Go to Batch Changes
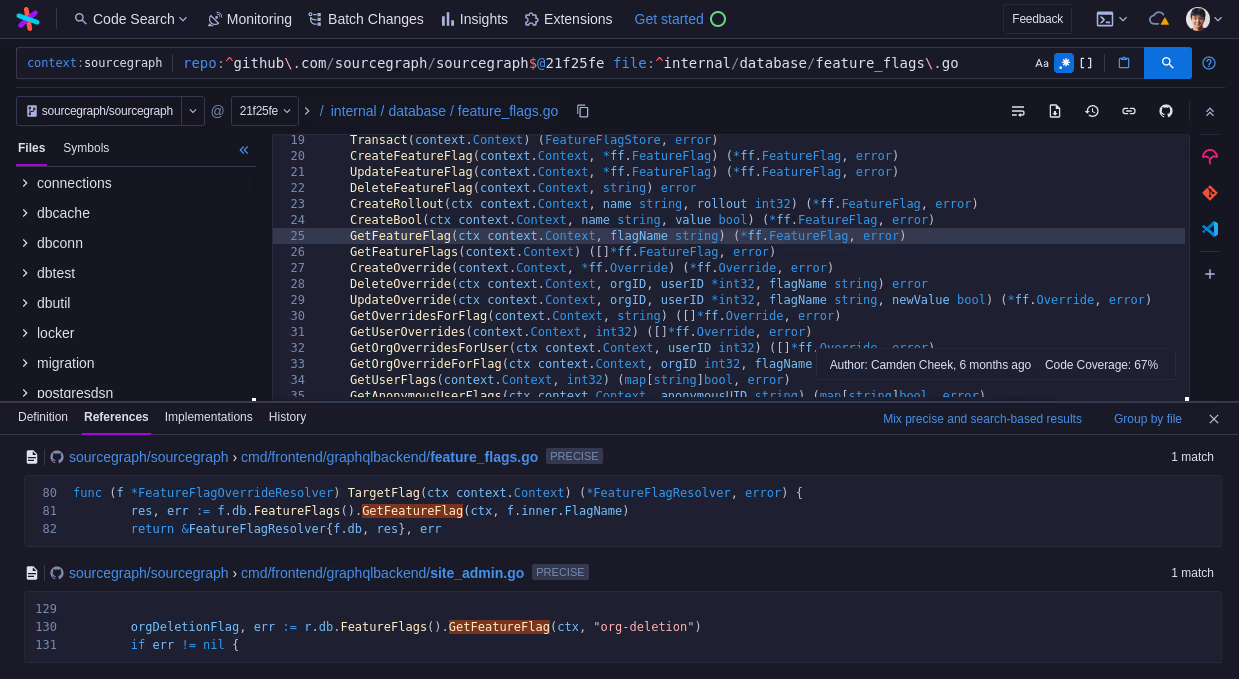Viewport: 1239px width, 679px height. pos(365,19)
